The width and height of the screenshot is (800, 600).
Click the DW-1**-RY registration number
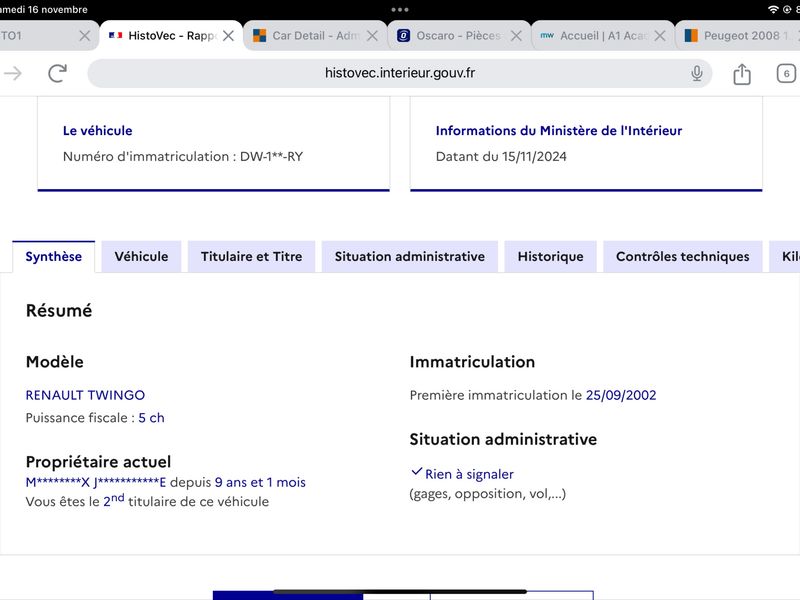tap(271, 157)
